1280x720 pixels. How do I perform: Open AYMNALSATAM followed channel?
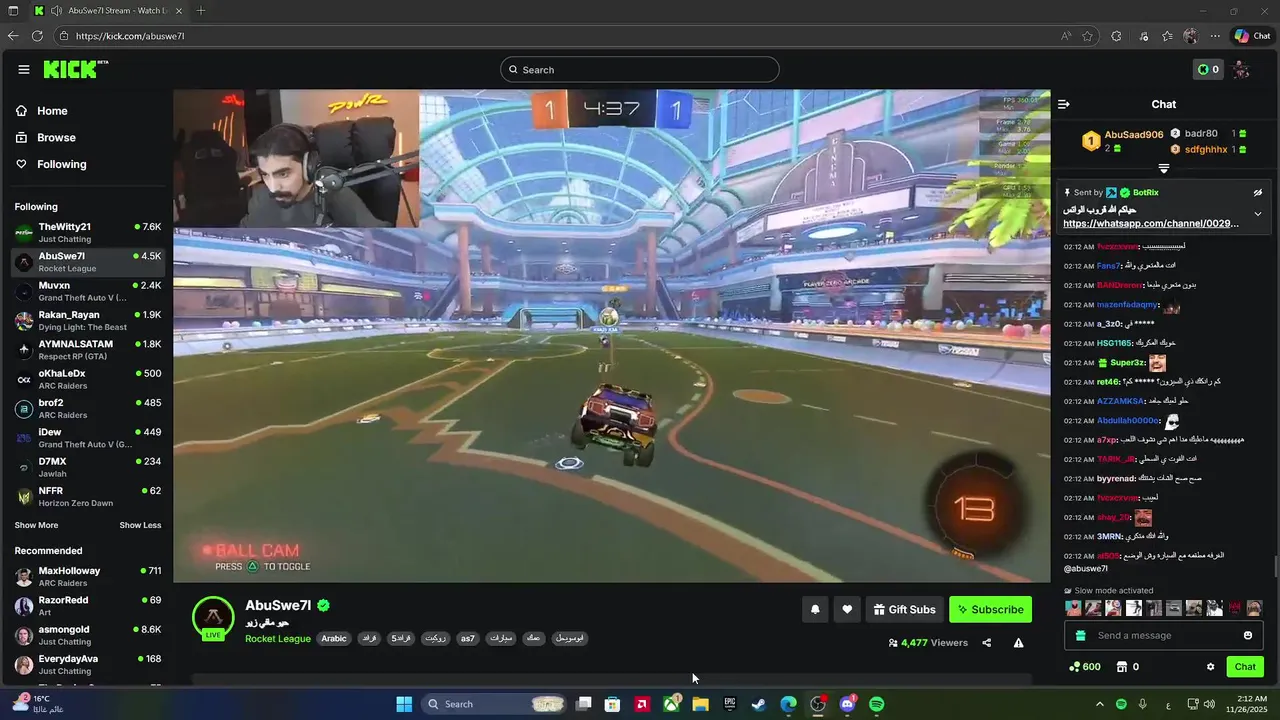88,350
